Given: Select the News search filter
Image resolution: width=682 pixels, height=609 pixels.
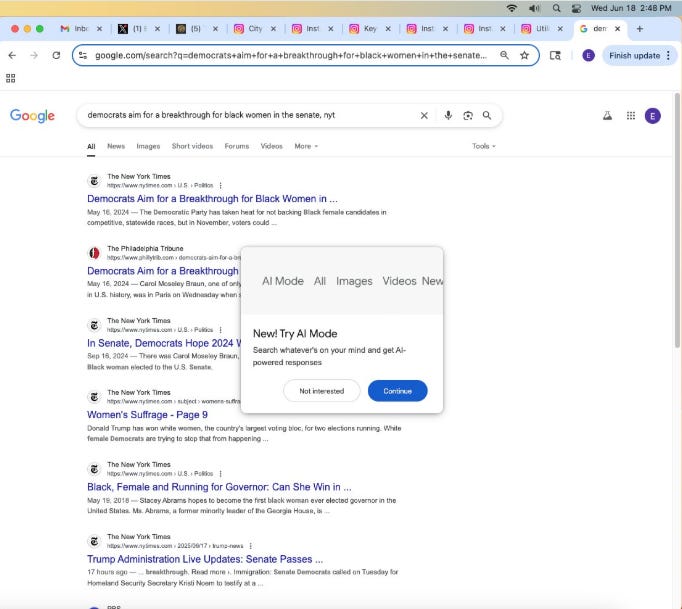Looking at the screenshot, I should (116, 146).
